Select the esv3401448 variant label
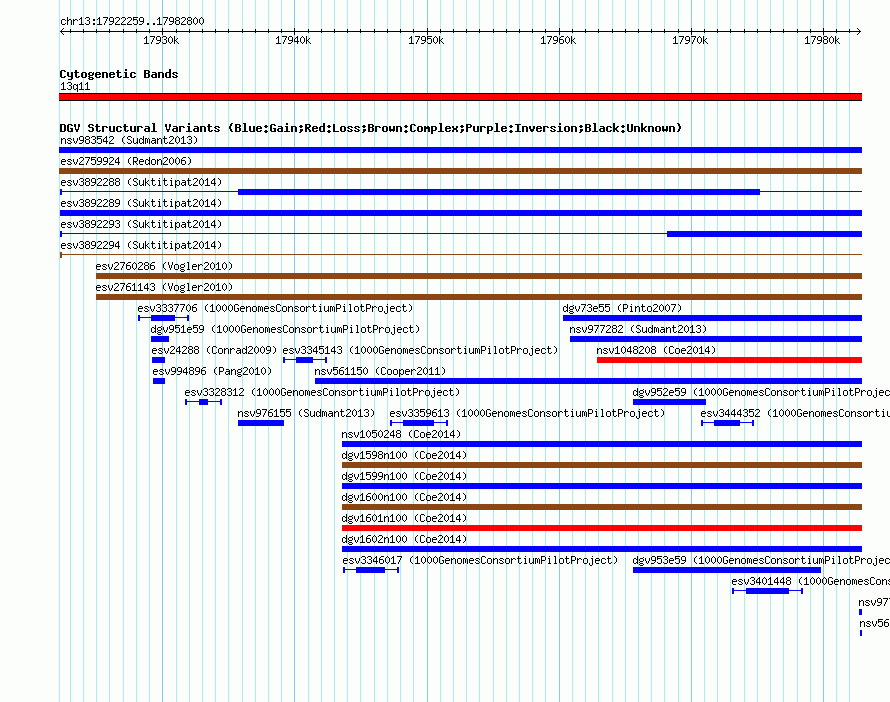The height and width of the screenshot is (702, 890). 811,581
